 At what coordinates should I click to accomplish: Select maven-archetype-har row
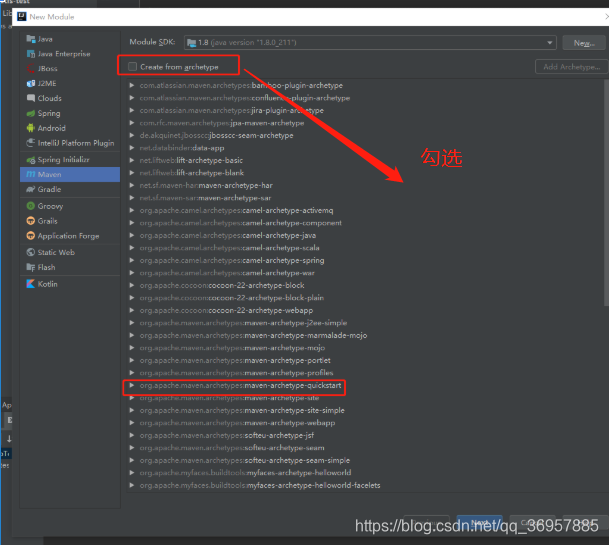coord(206,185)
